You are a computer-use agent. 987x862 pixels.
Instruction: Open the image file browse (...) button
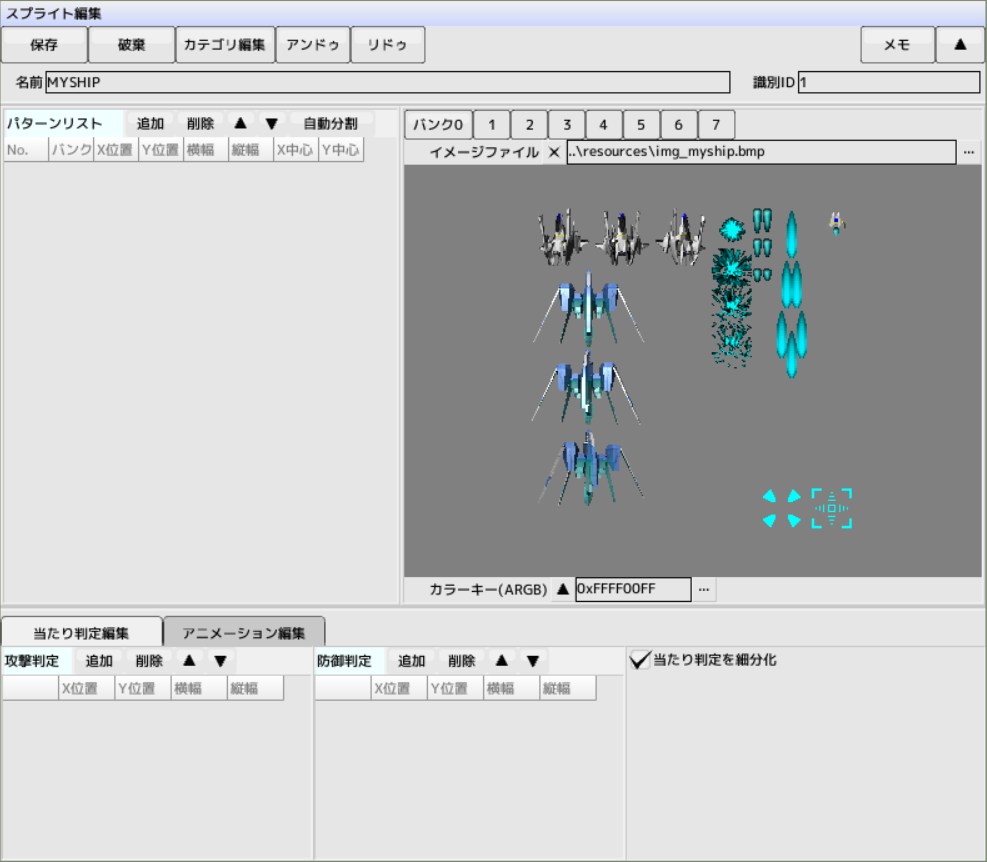pyautogui.click(x=968, y=152)
